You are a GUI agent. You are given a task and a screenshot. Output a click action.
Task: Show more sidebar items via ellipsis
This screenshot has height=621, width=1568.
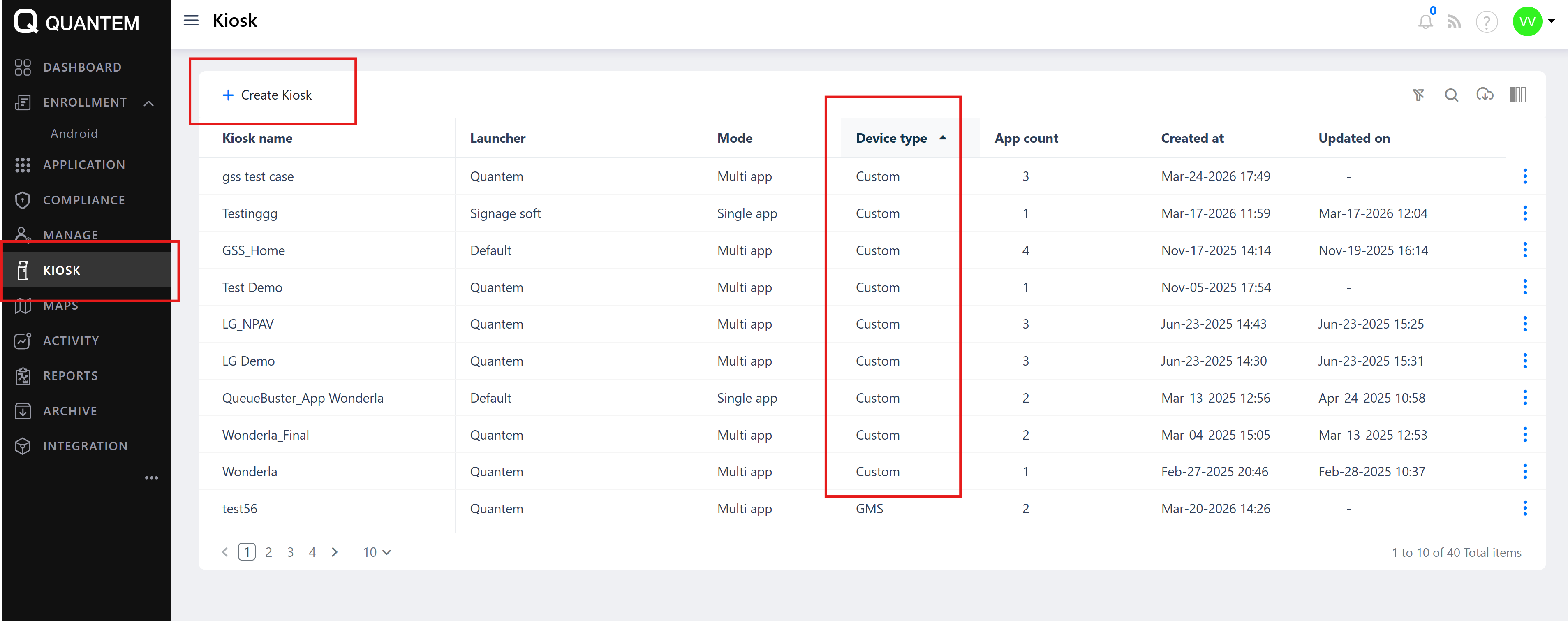151,478
